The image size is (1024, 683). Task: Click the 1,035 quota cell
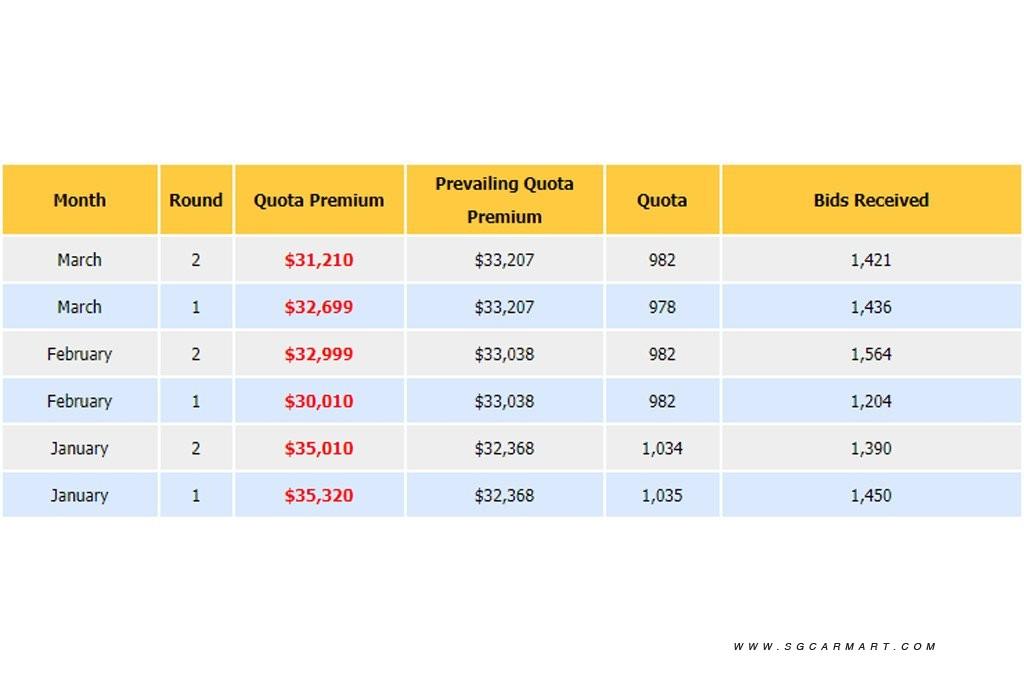click(662, 495)
